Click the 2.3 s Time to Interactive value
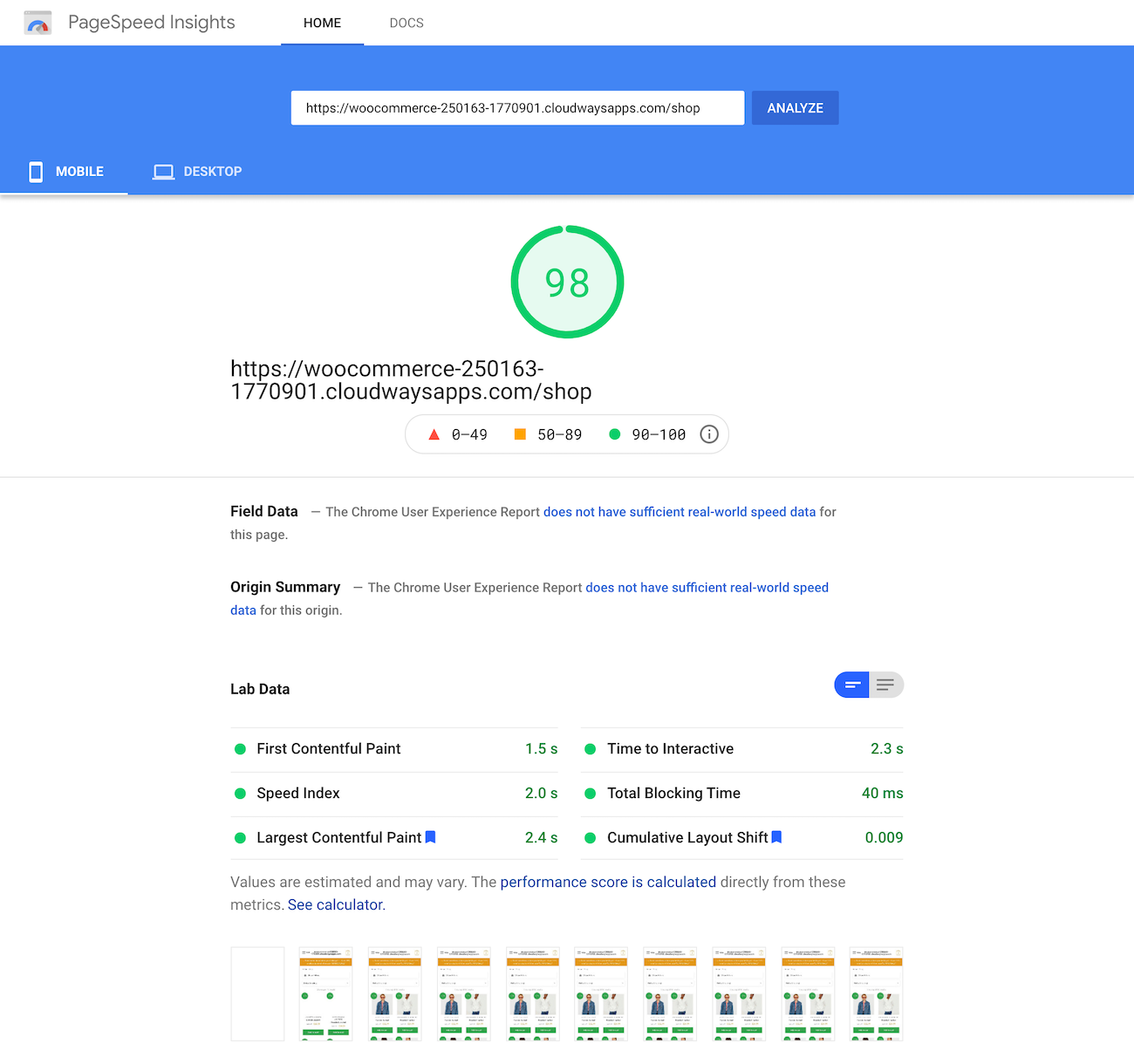This screenshot has width=1134, height=1064. pos(886,749)
